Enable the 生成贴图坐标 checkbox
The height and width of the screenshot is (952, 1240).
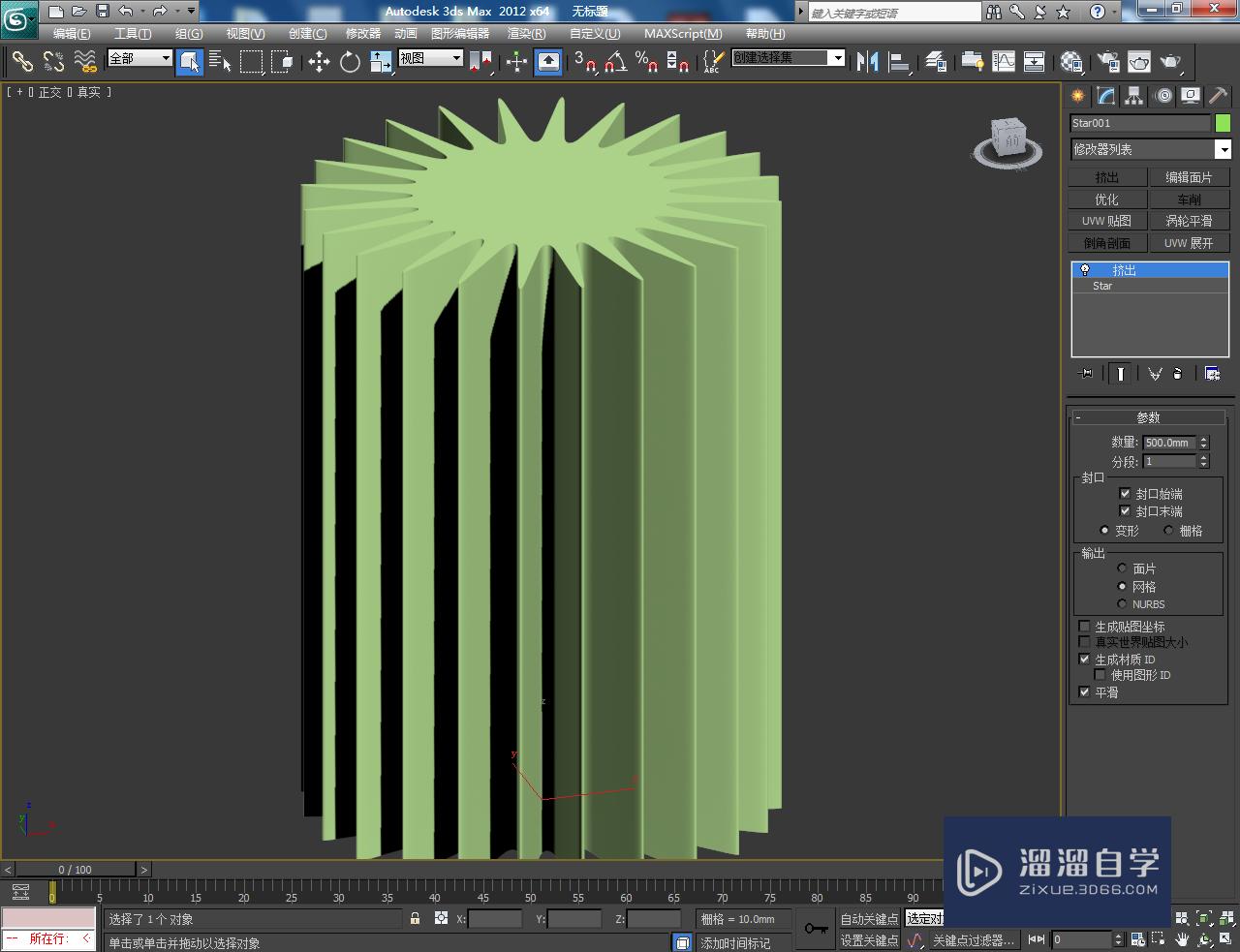click(x=1084, y=627)
